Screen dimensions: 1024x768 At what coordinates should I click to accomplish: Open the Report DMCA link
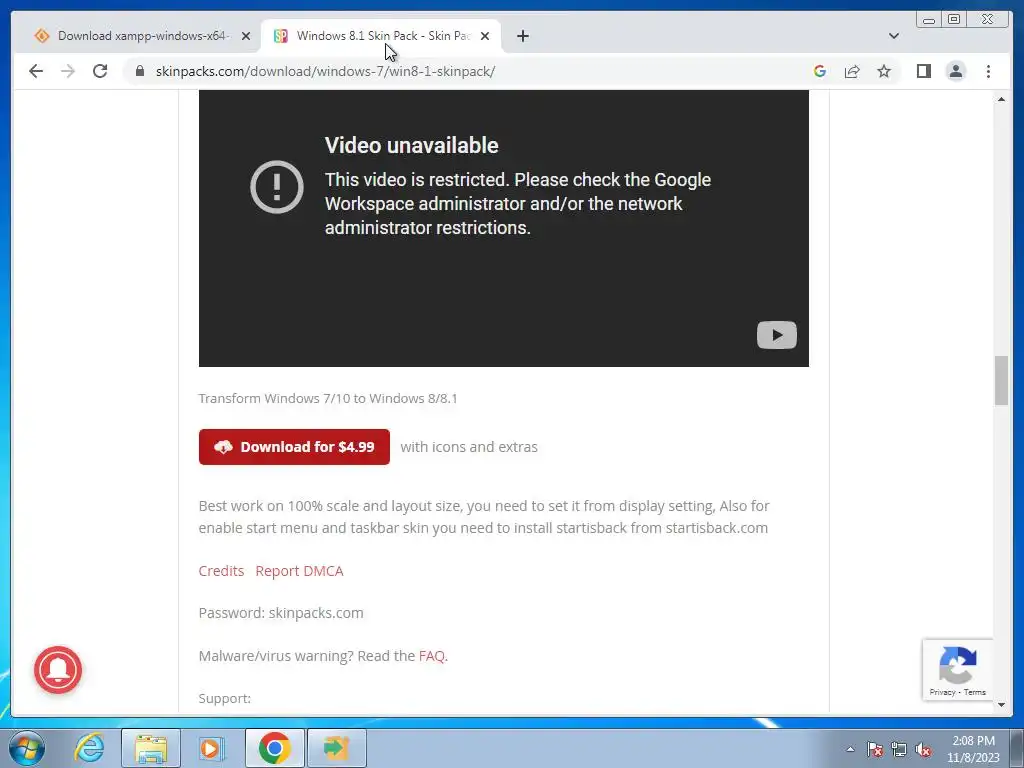point(299,571)
